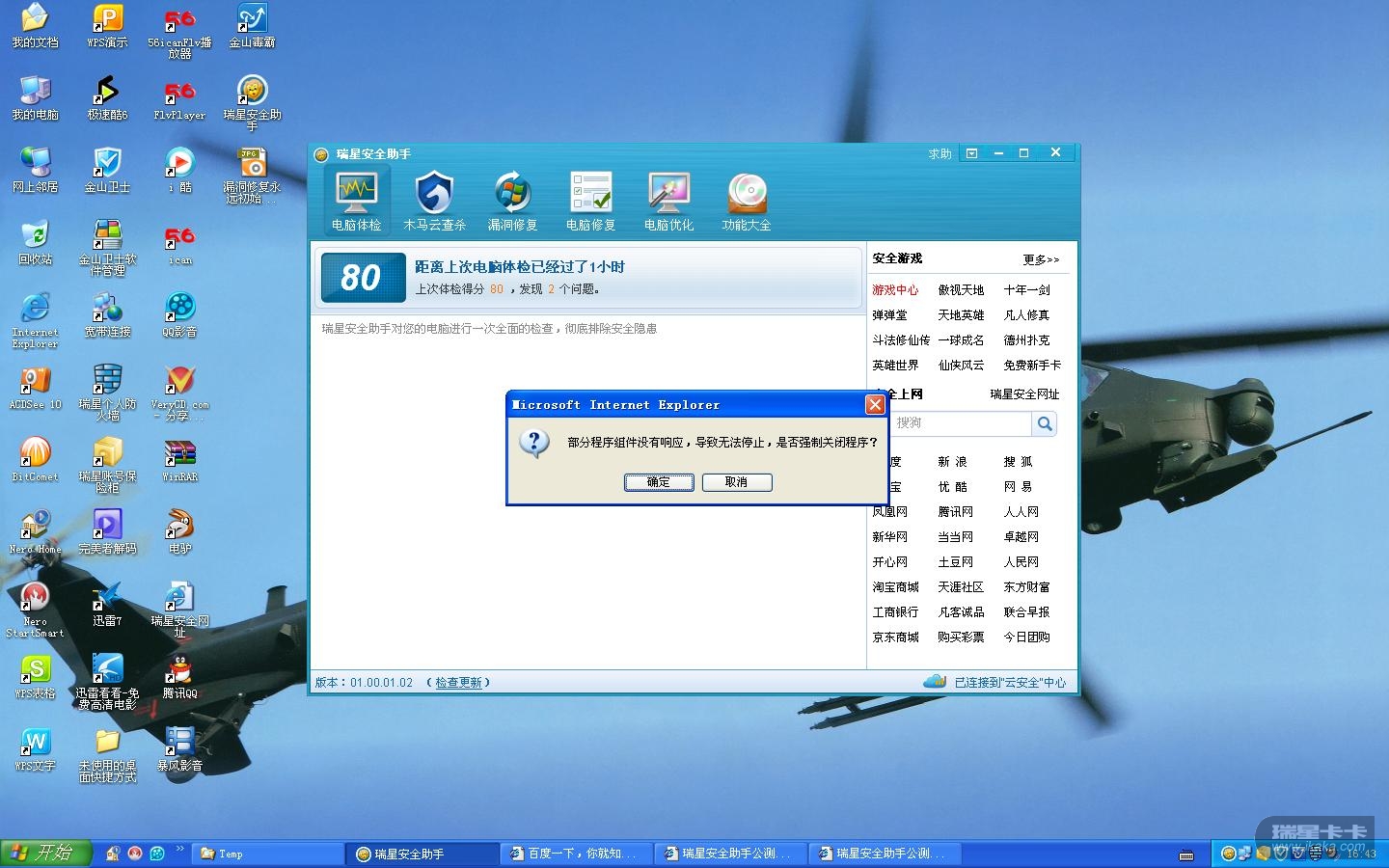The image size is (1389, 868).
Task: Click the WPS表格 desktop icon
Action: click(35, 677)
